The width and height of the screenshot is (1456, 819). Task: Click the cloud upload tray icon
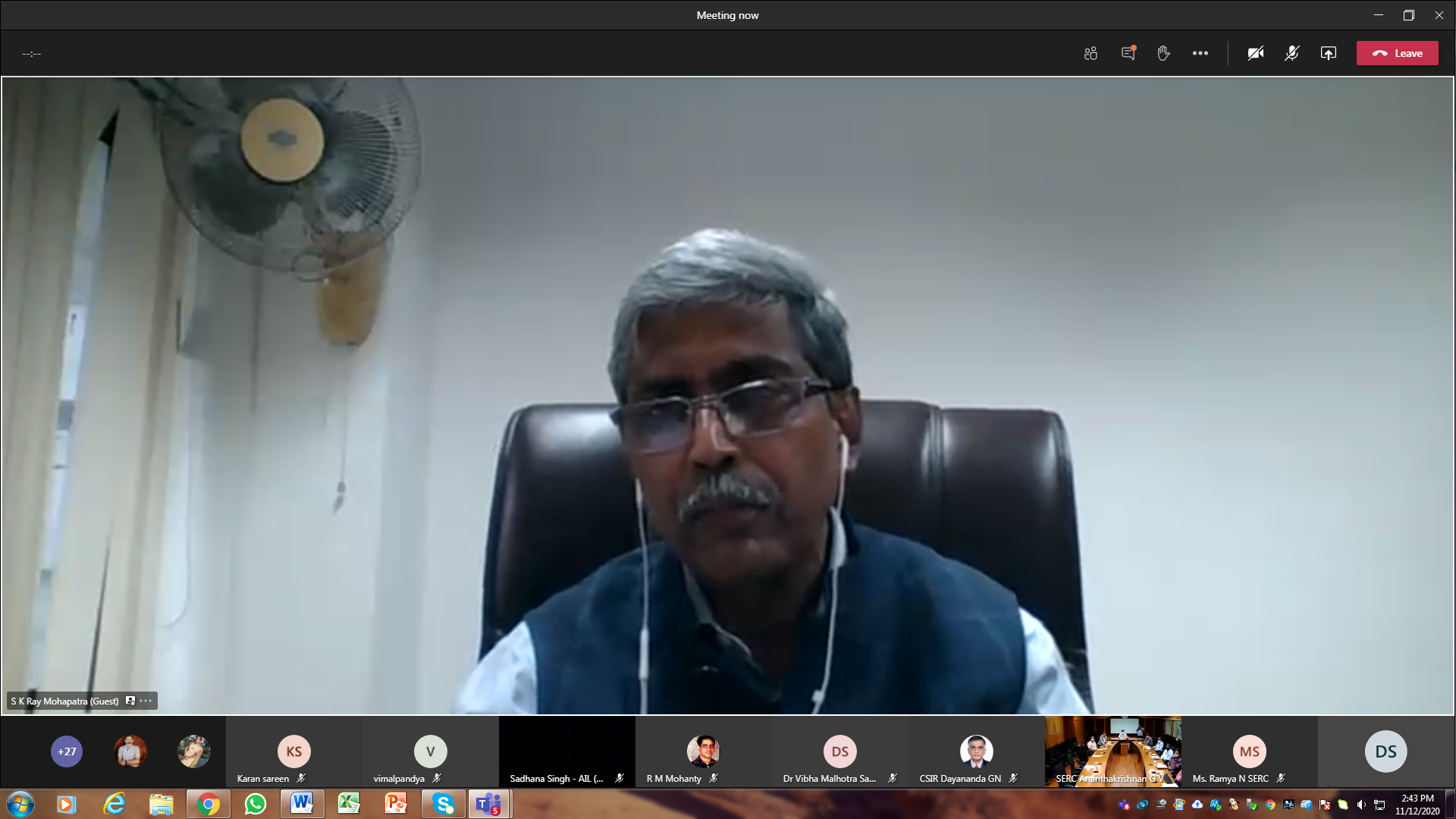(1197, 805)
